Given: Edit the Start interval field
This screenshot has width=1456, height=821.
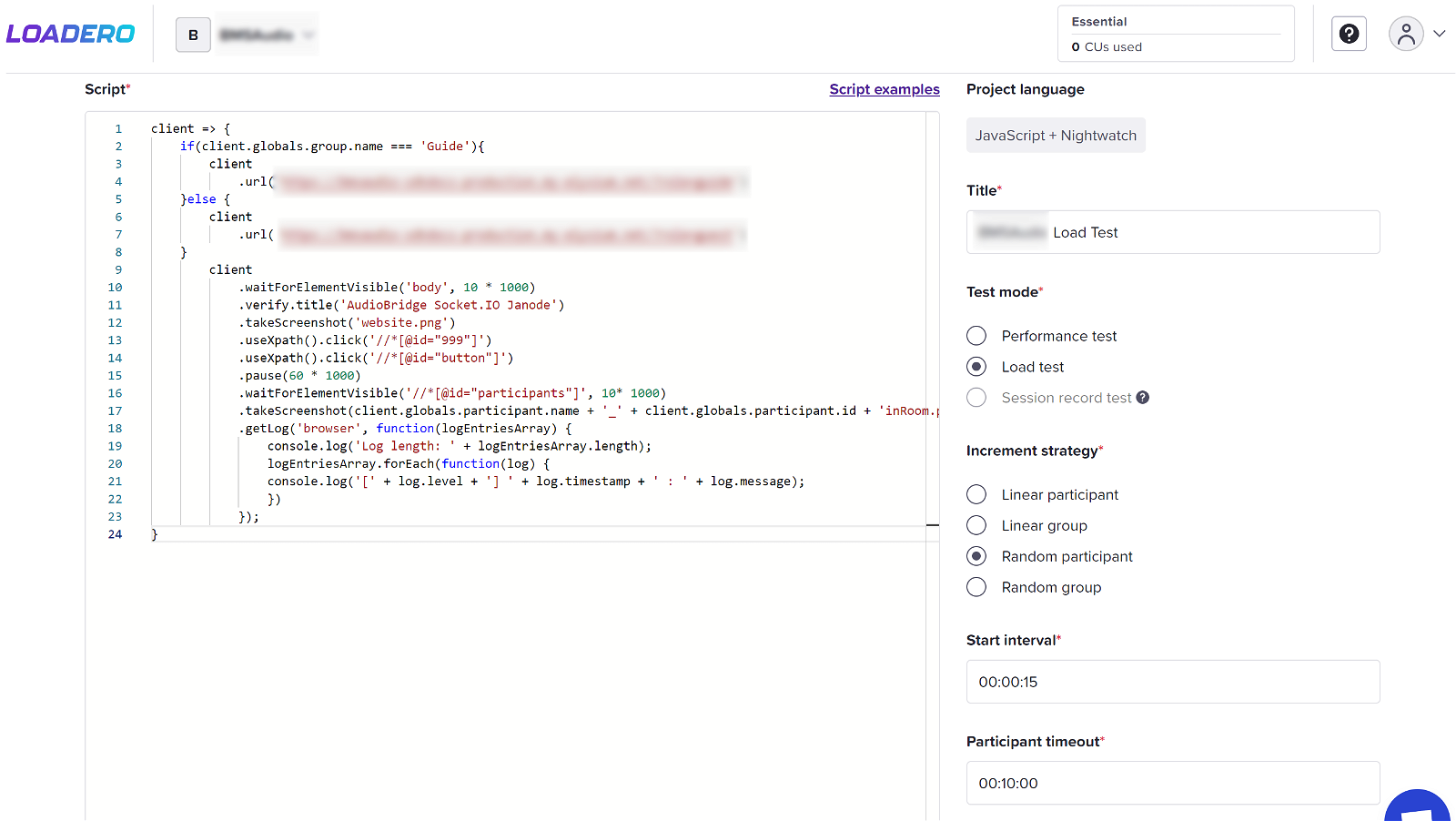Looking at the screenshot, I should coord(1172,682).
